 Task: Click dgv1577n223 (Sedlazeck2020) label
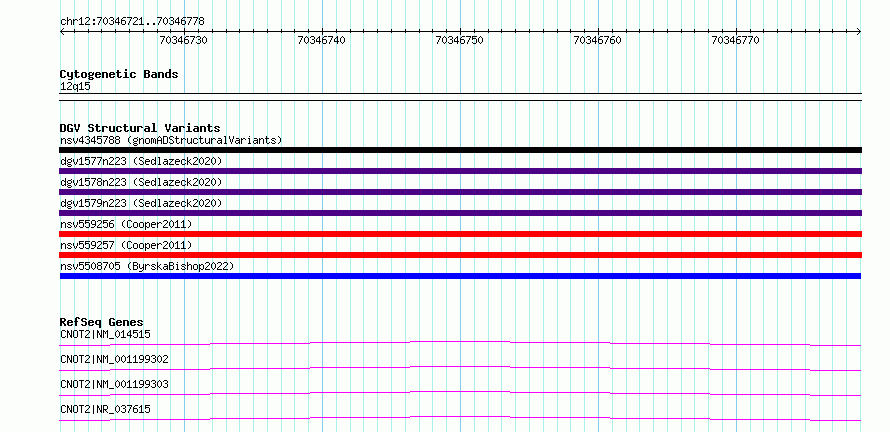[x=141, y=161]
